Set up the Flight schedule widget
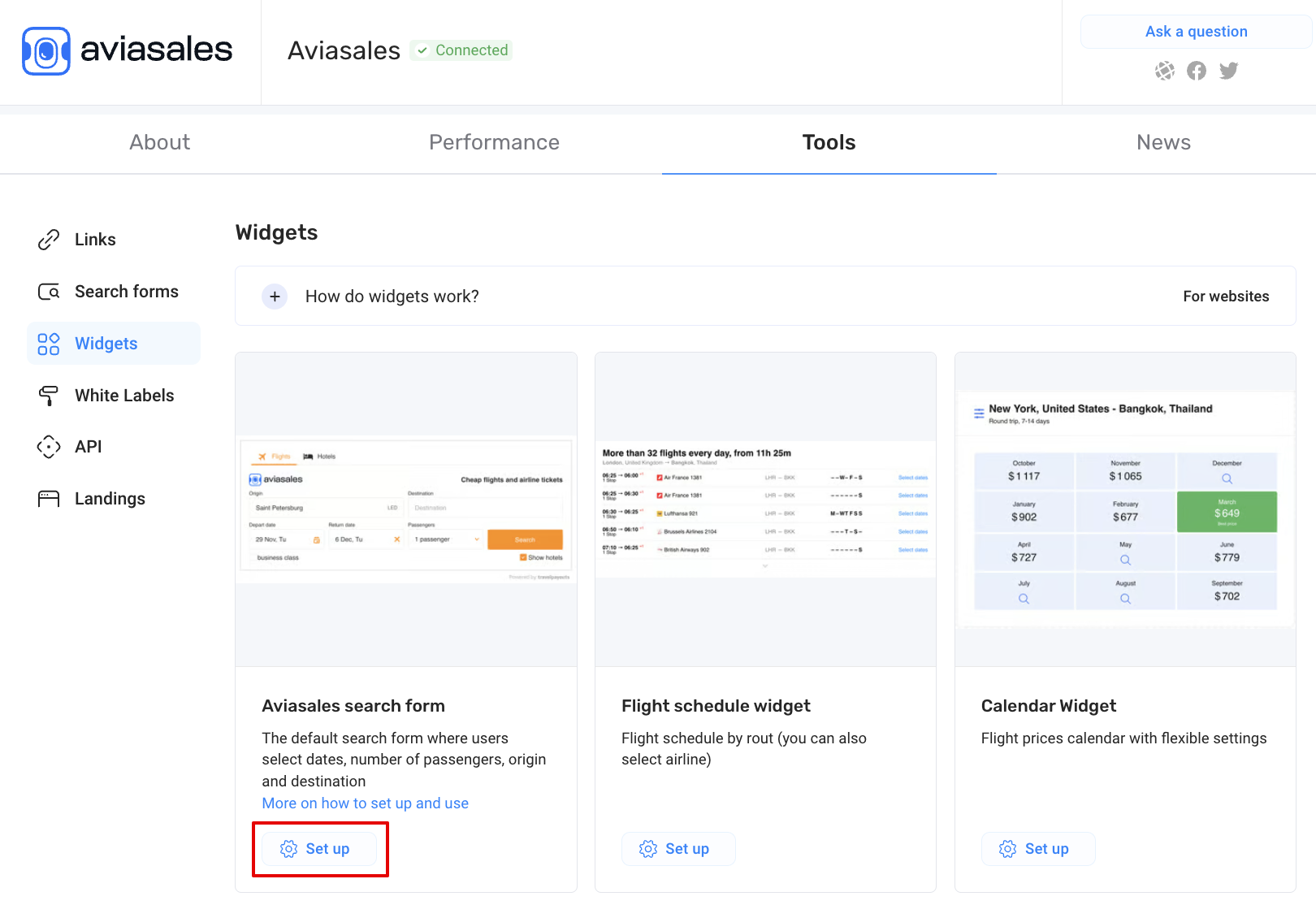1316x905 pixels. [x=678, y=849]
